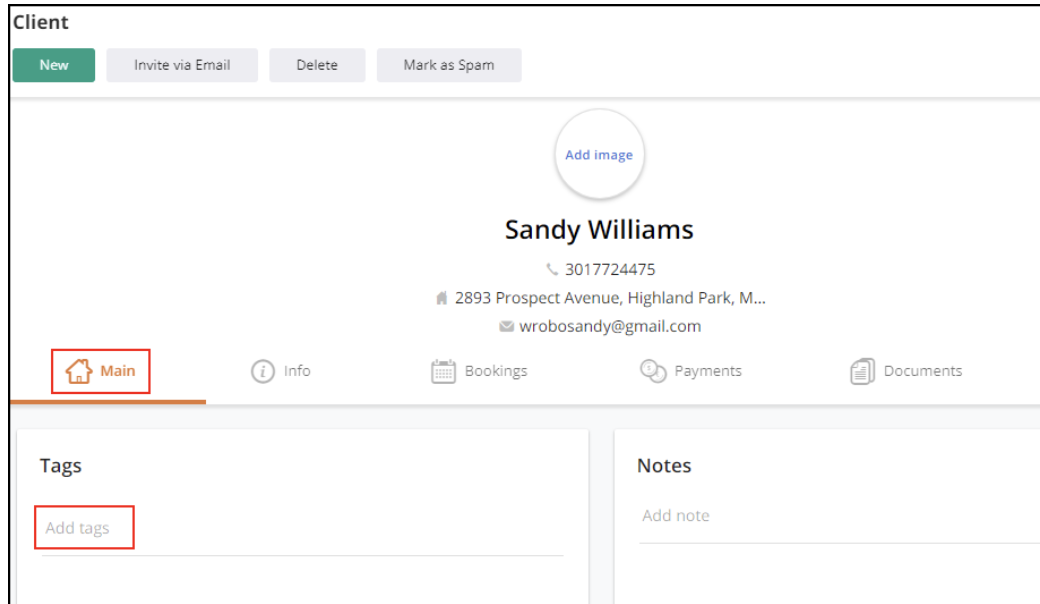Click the Add tags input field

[302, 529]
